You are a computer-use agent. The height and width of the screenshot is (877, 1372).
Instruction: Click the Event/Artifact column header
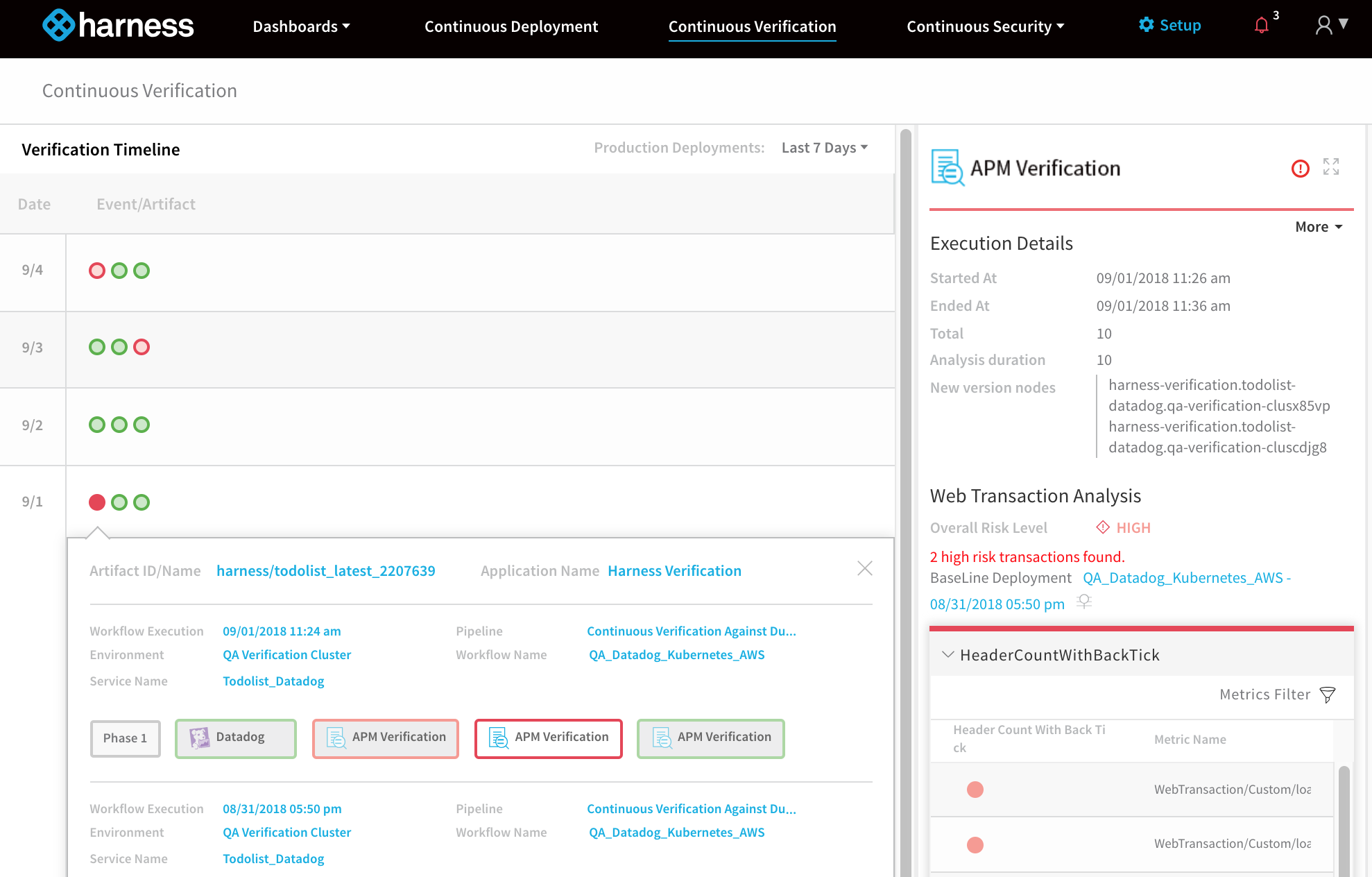(146, 204)
